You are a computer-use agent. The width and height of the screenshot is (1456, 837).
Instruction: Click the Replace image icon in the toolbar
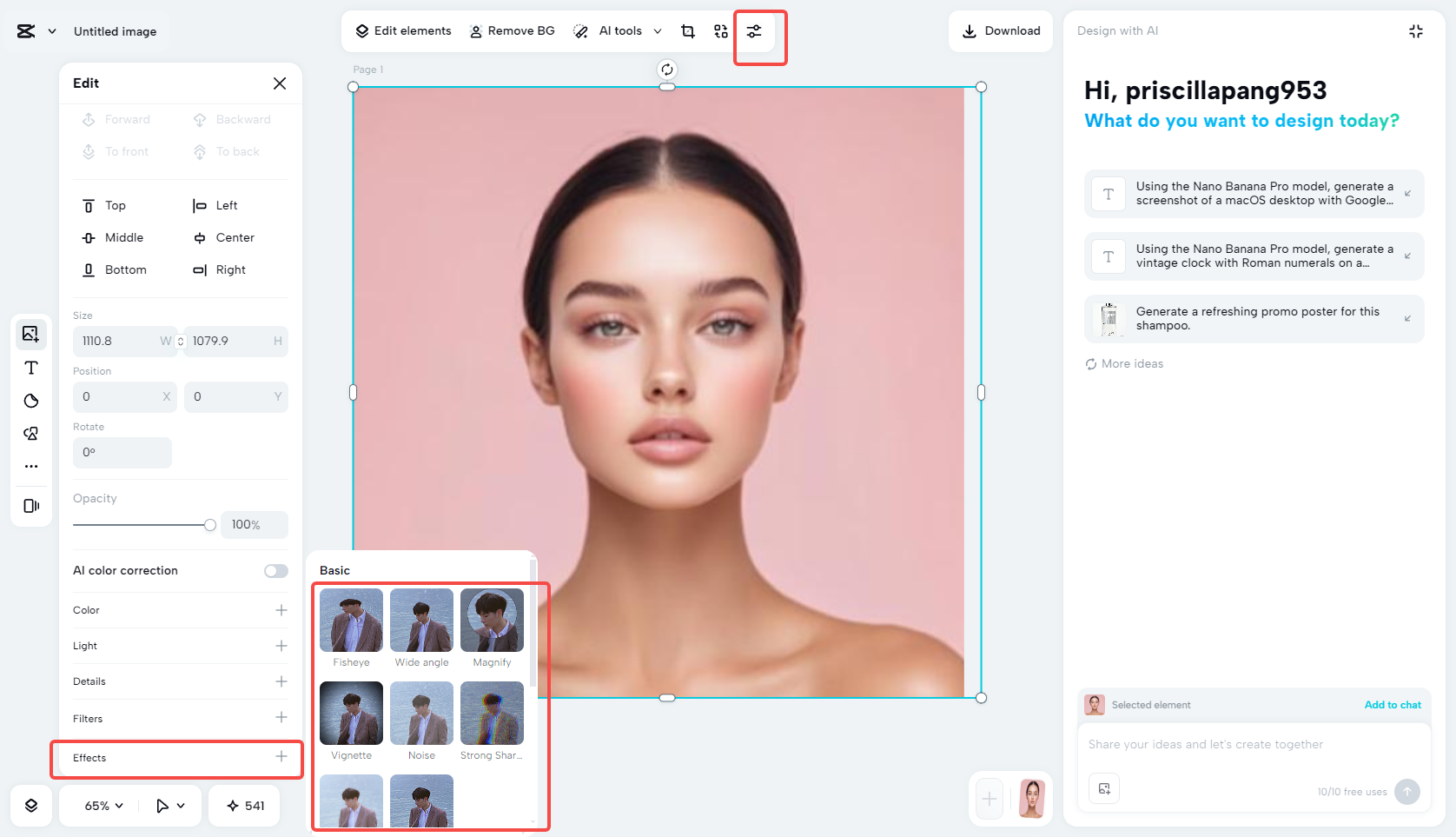coord(720,31)
